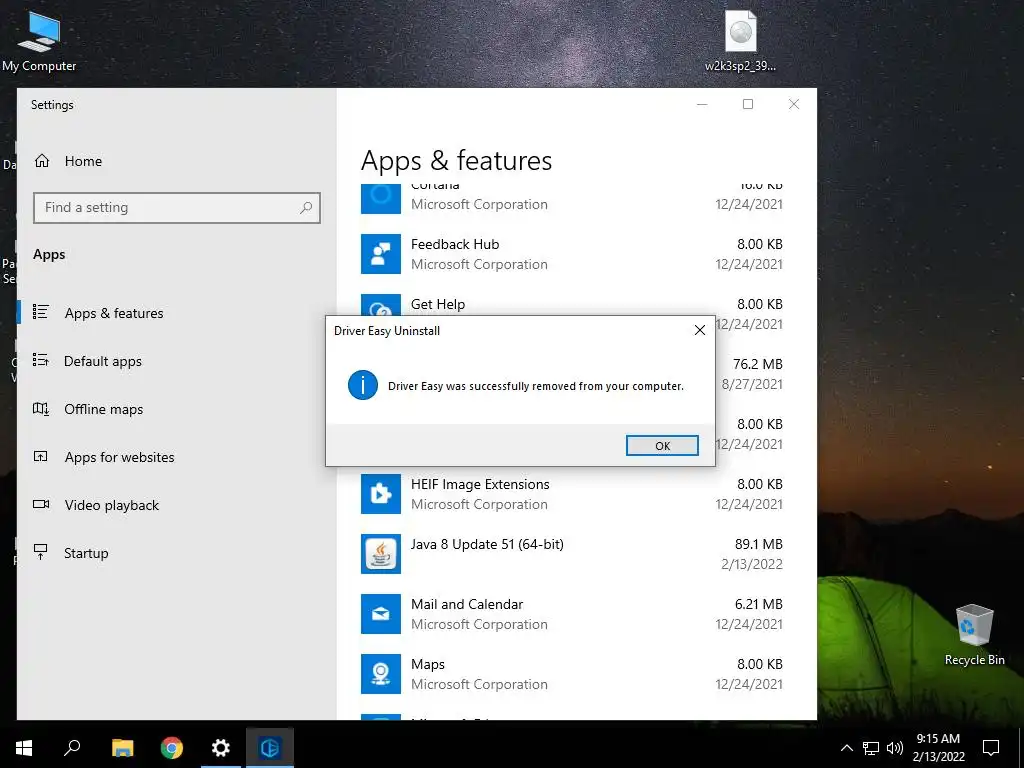This screenshot has width=1024, height=768.
Task: Click the Maps app name
Action: tap(428, 664)
